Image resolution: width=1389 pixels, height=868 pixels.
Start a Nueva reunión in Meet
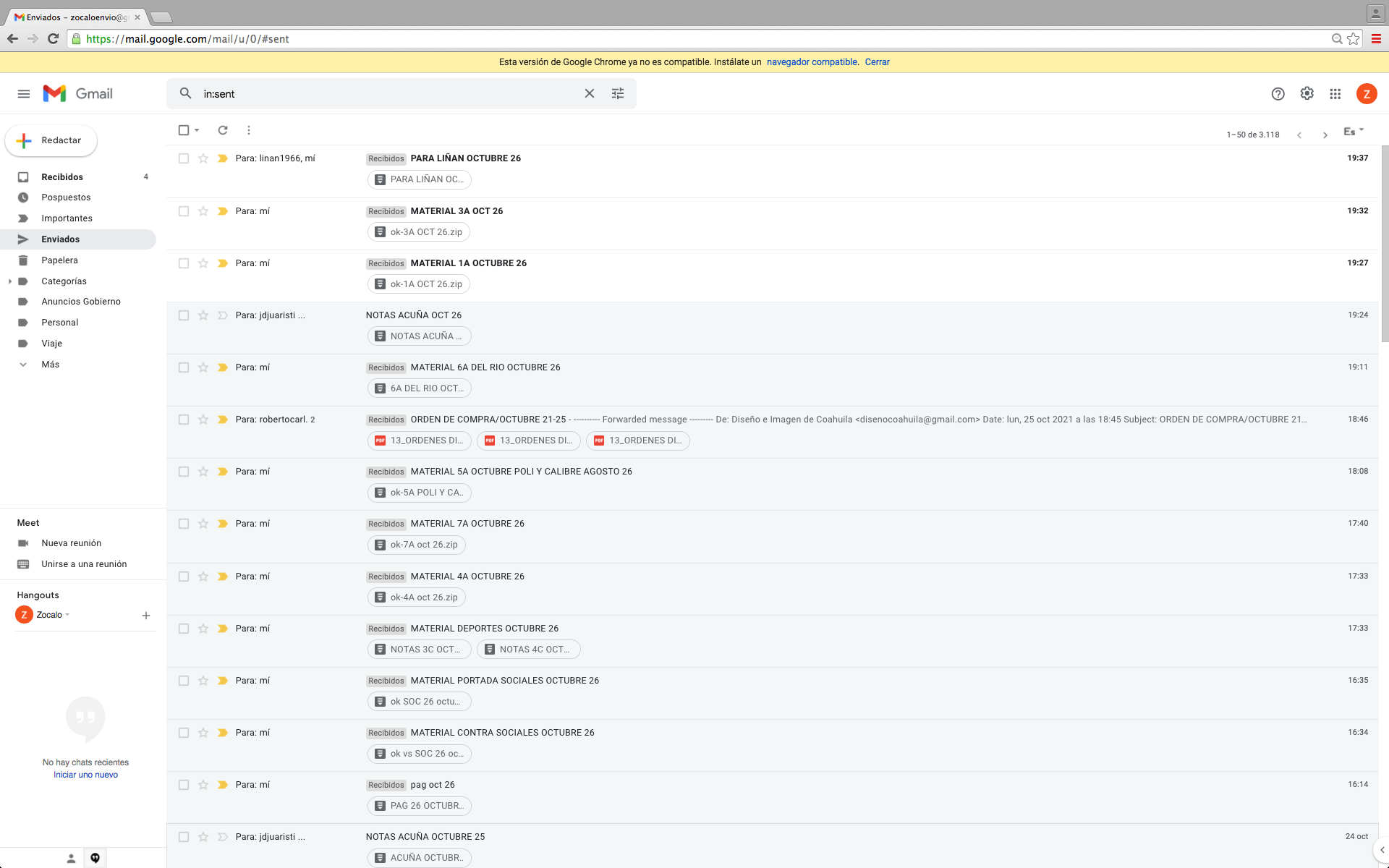pyautogui.click(x=71, y=543)
